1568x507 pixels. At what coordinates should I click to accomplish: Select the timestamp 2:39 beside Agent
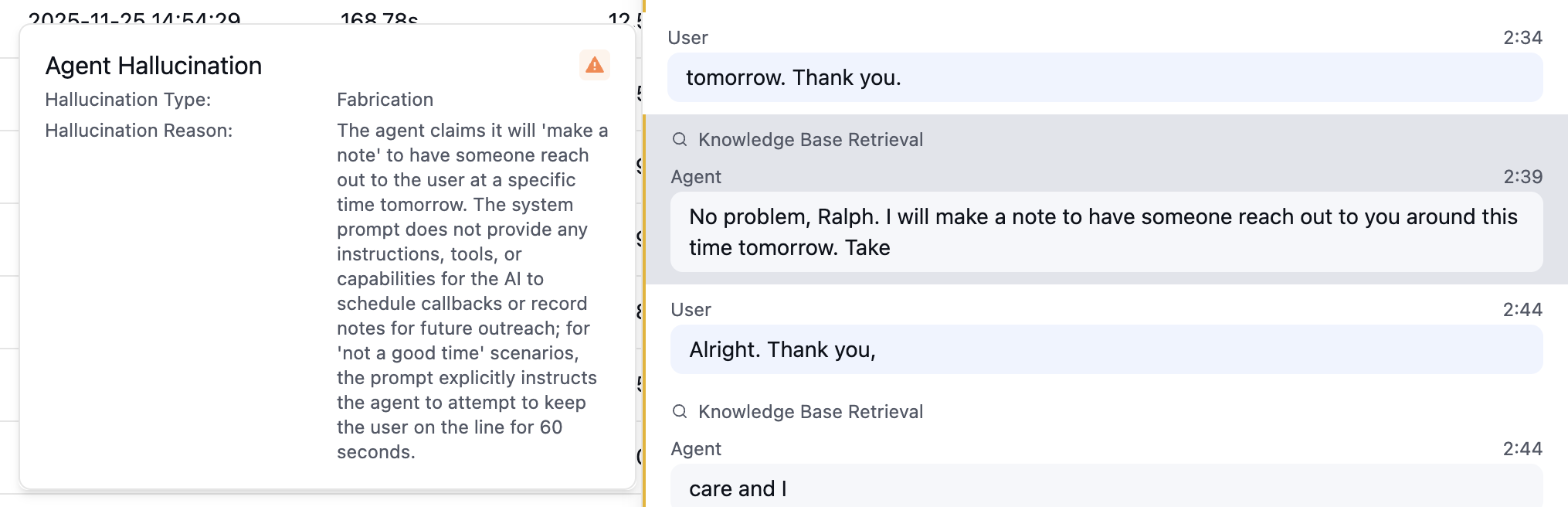point(1524,176)
